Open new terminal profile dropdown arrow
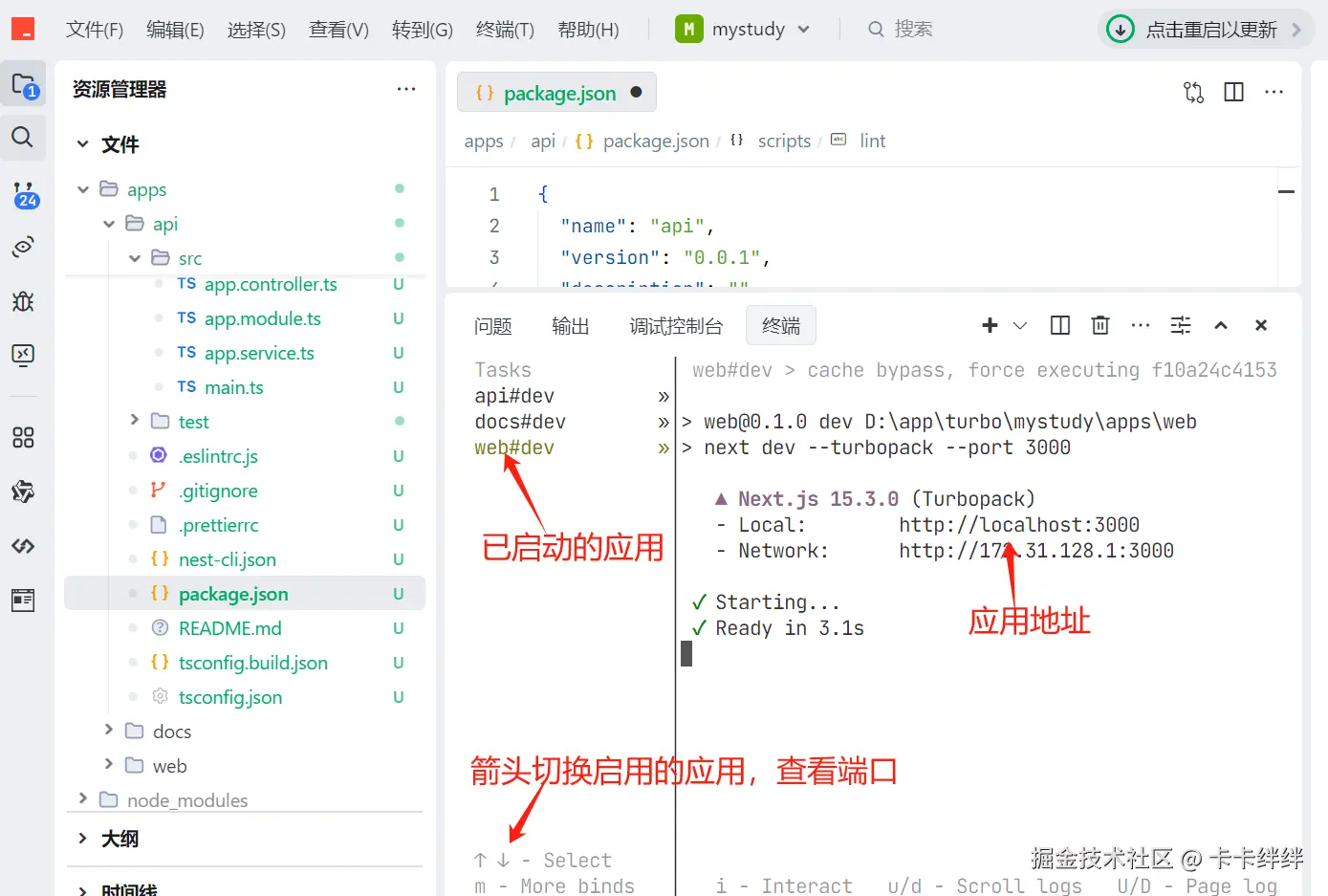Image resolution: width=1328 pixels, height=896 pixels. coord(1020,325)
